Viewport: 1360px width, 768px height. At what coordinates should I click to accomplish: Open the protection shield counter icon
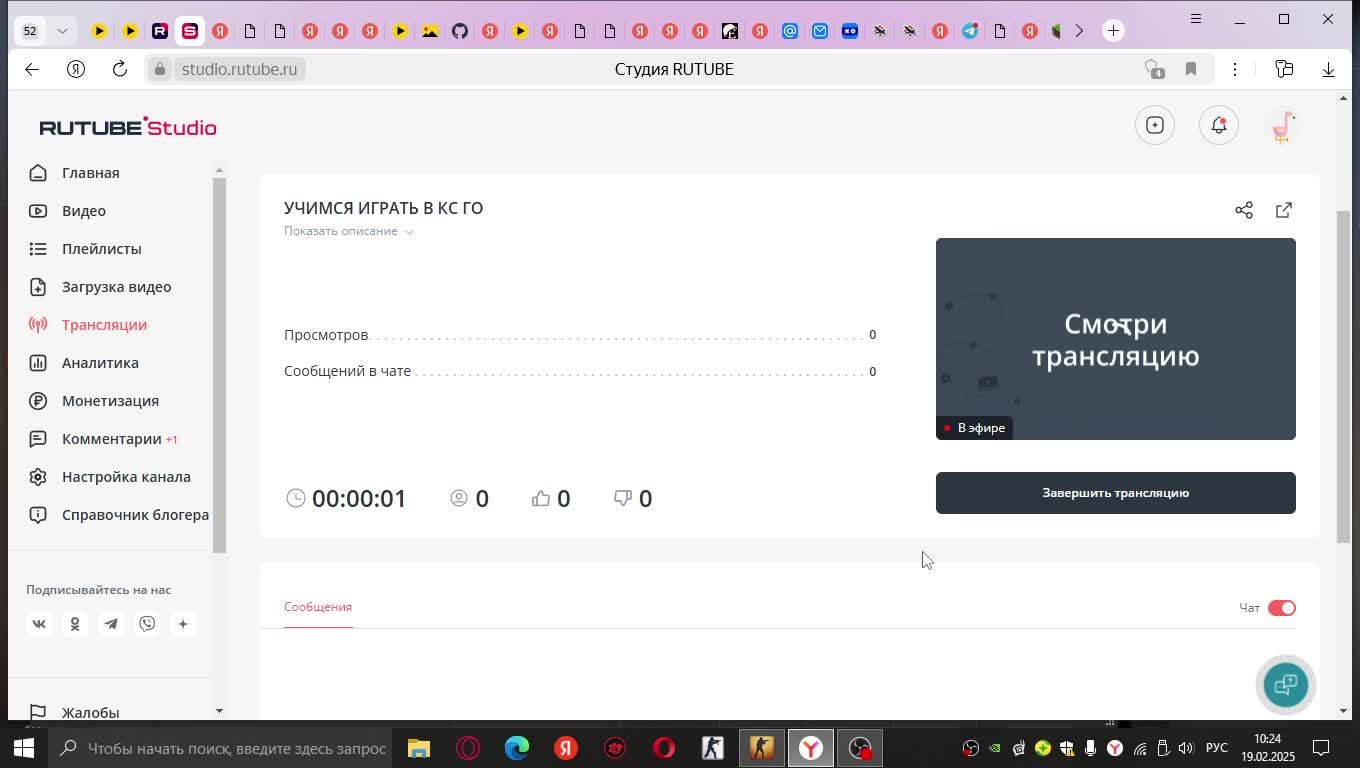tap(1154, 69)
